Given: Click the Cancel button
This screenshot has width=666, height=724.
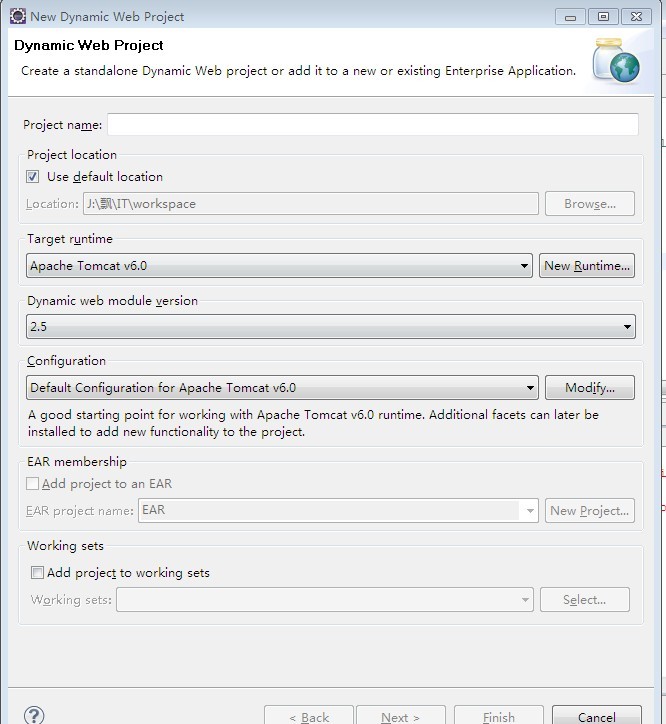Looking at the screenshot, I should click(x=597, y=716).
